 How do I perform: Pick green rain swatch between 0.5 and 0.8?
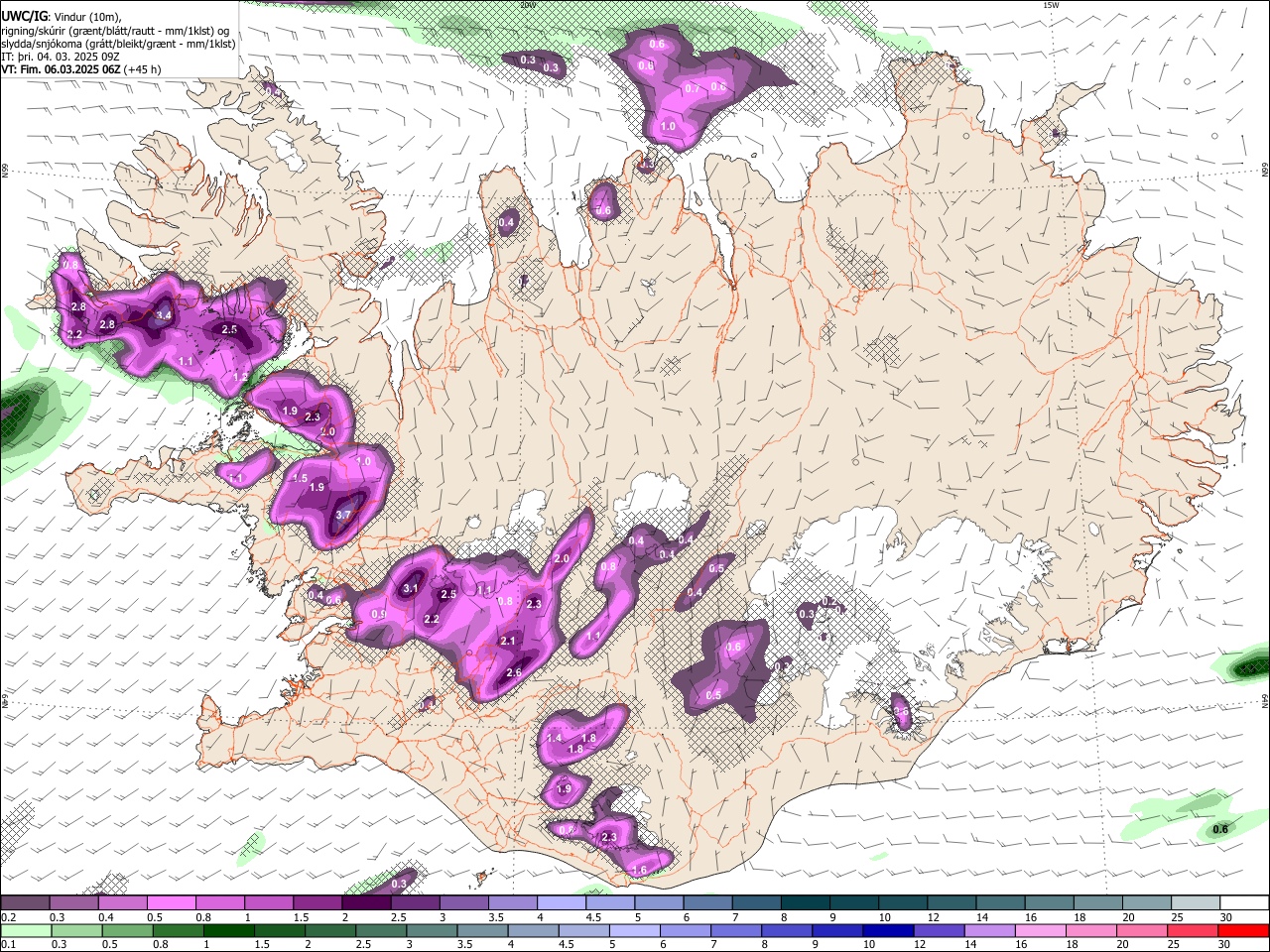point(127,930)
